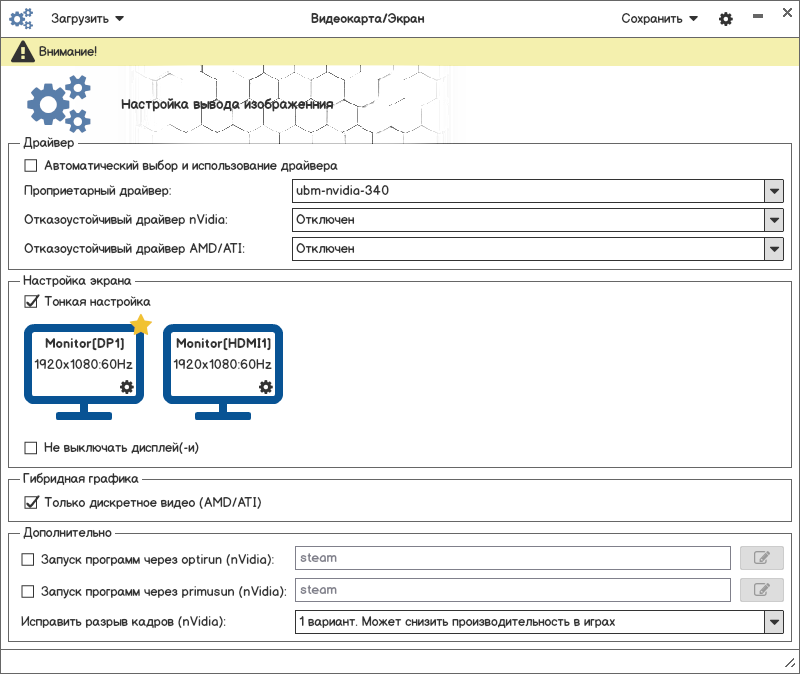Open the Сохранить menu
The width and height of the screenshot is (800, 674).
point(659,19)
